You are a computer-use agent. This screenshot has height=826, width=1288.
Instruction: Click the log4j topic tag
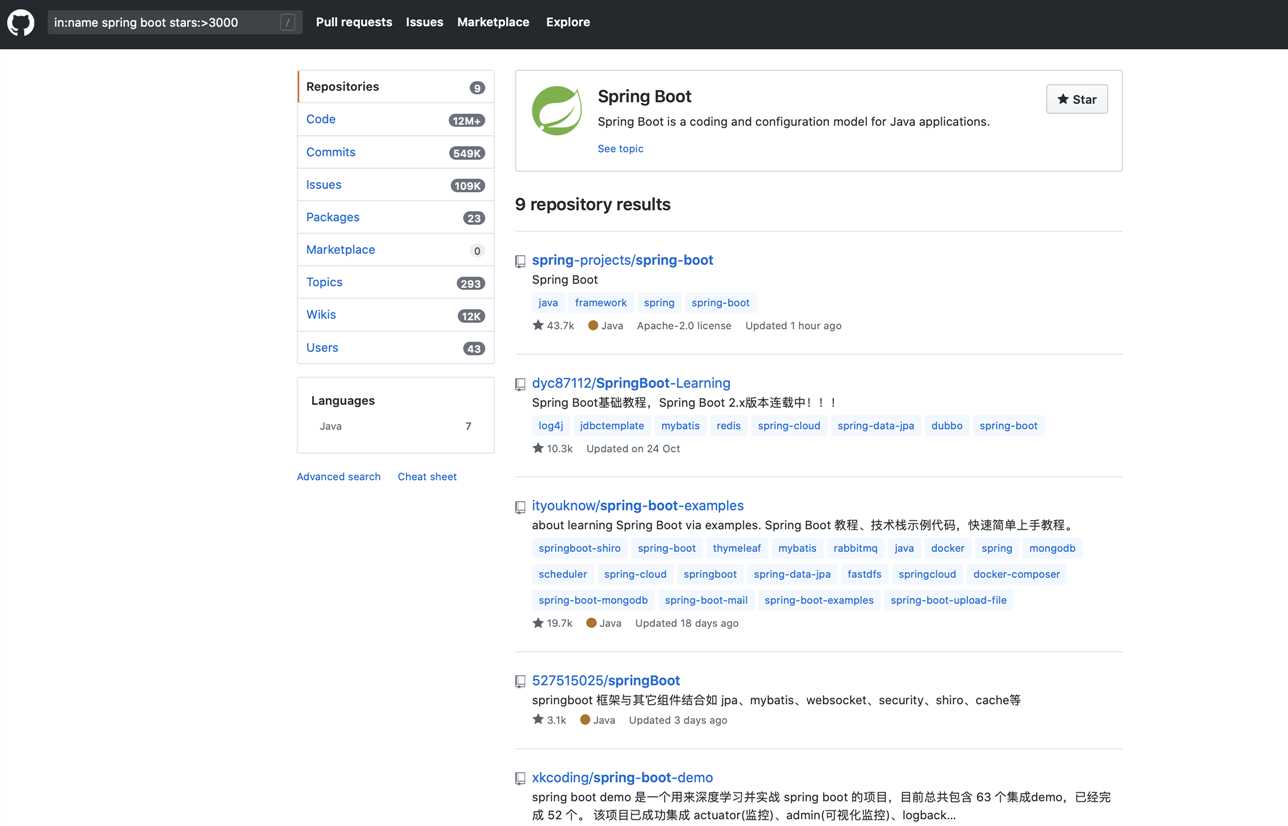pos(551,426)
